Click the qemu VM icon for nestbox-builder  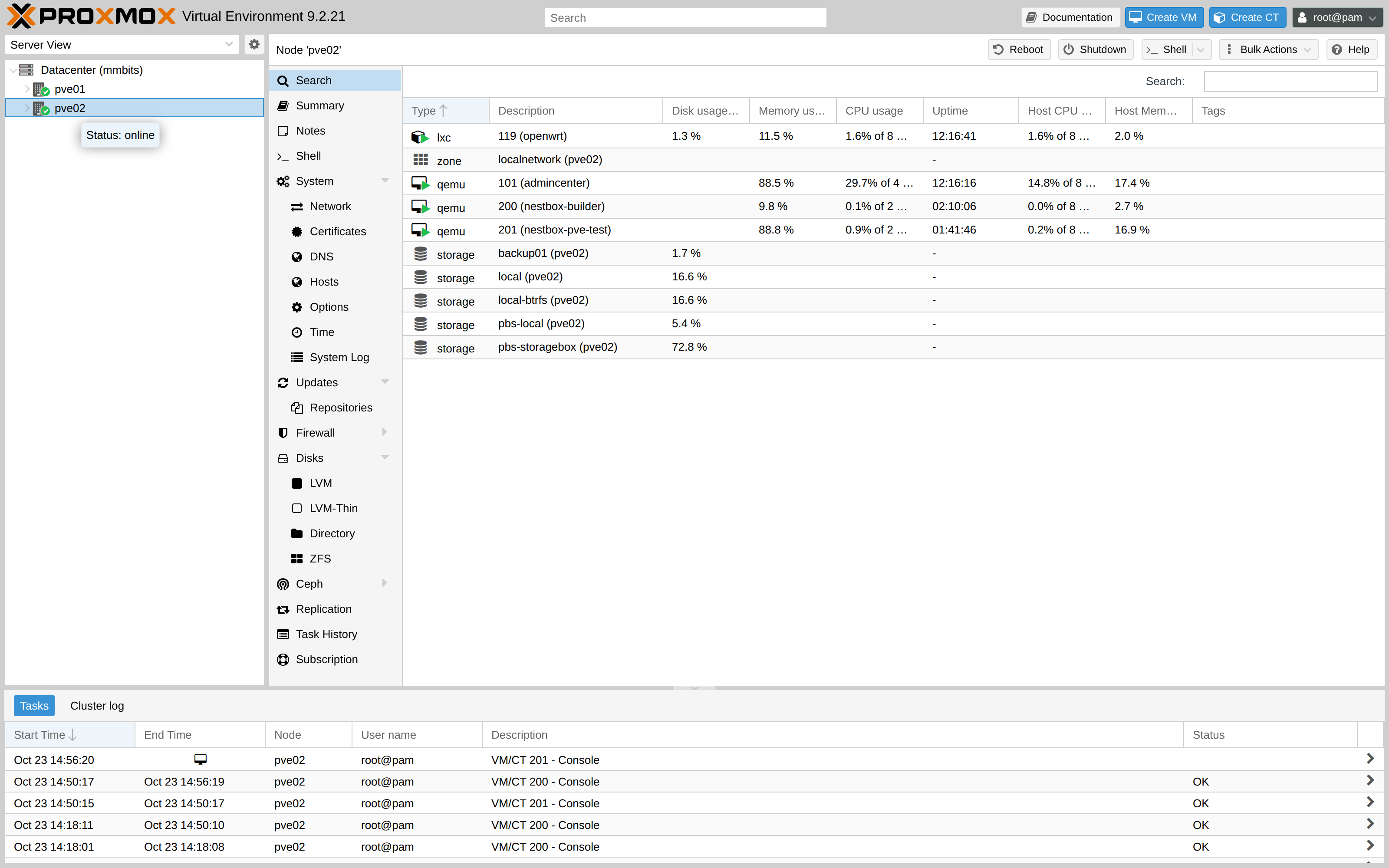click(x=420, y=207)
